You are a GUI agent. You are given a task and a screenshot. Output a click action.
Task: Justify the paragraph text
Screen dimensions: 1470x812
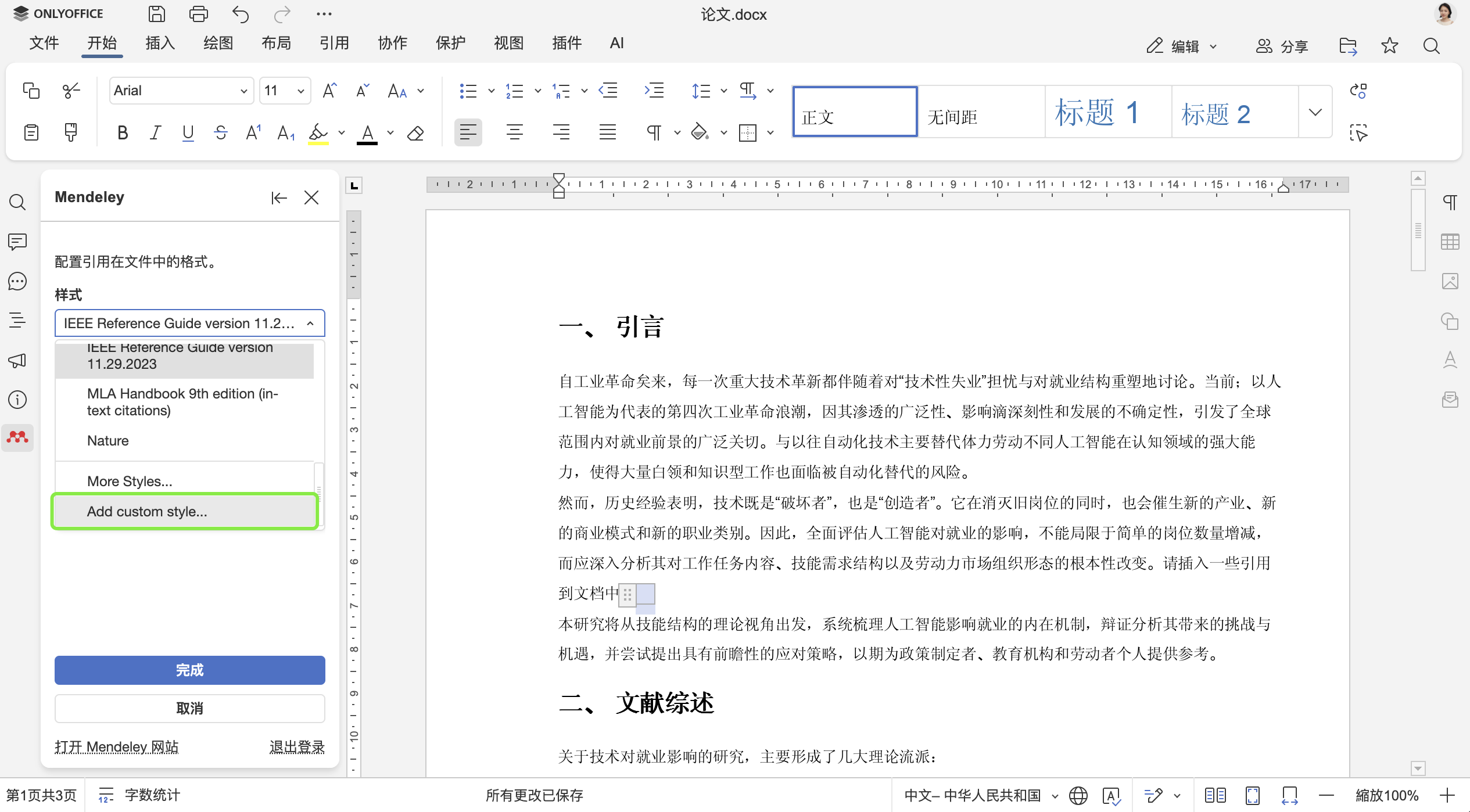click(x=608, y=133)
